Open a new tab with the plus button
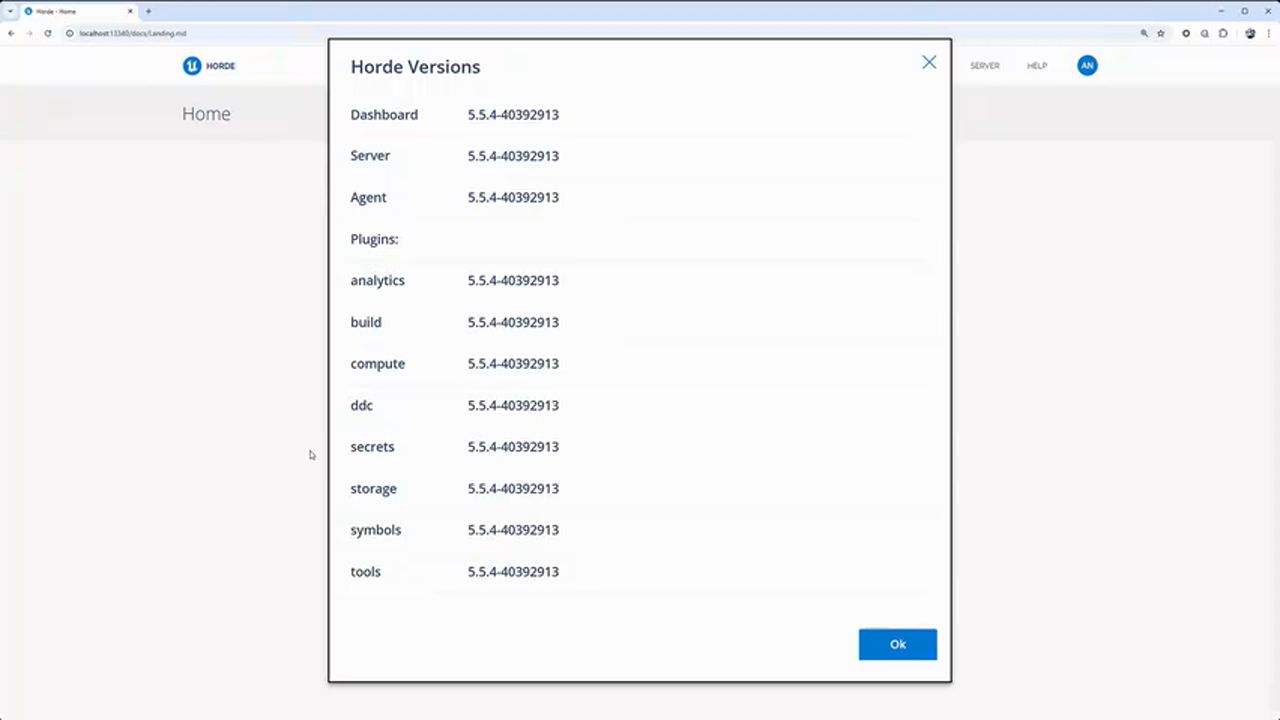The width and height of the screenshot is (1280, 720). 148,11
